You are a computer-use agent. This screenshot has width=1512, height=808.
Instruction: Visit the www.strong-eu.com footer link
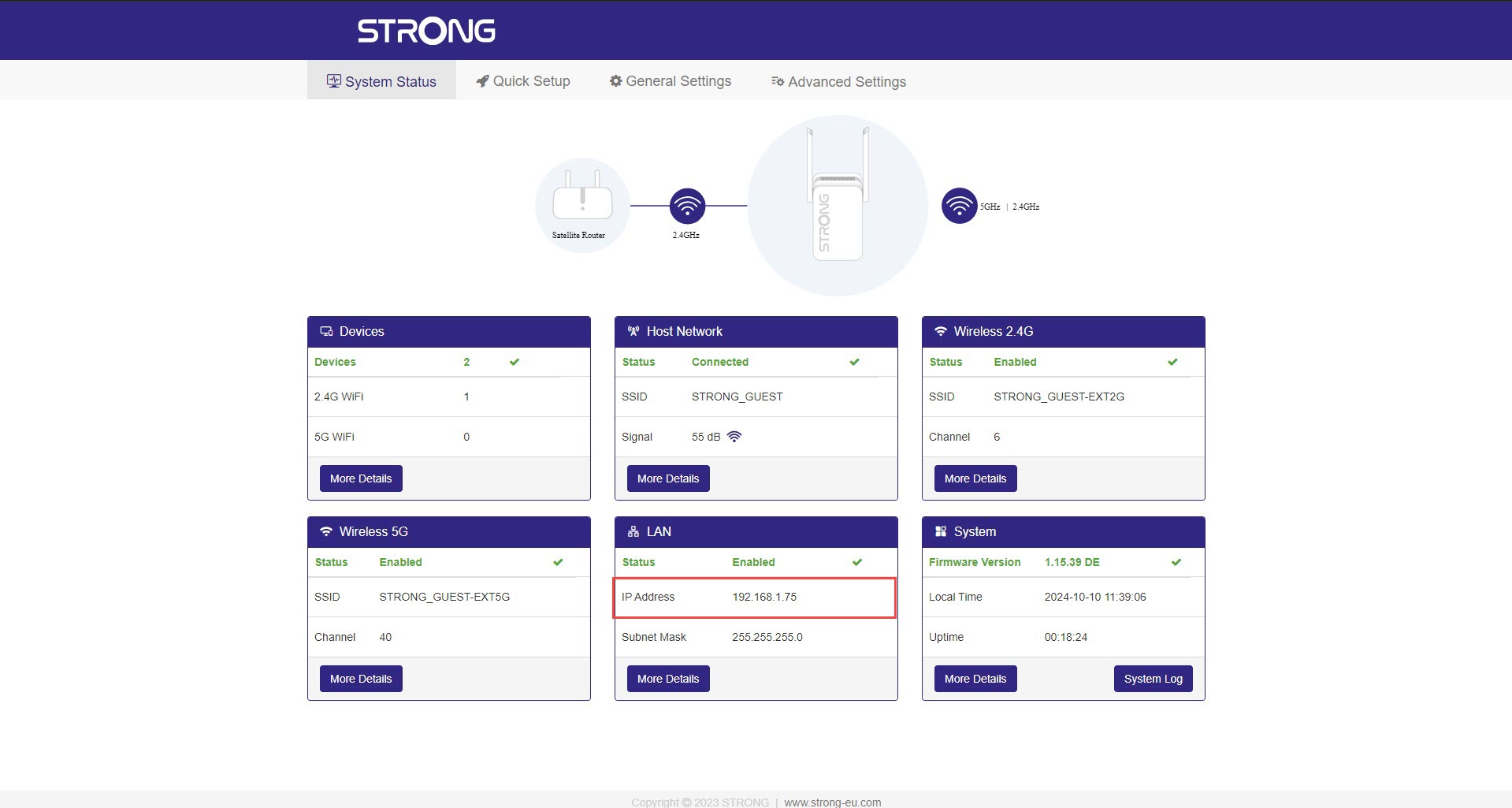click(x=833, y=802)
